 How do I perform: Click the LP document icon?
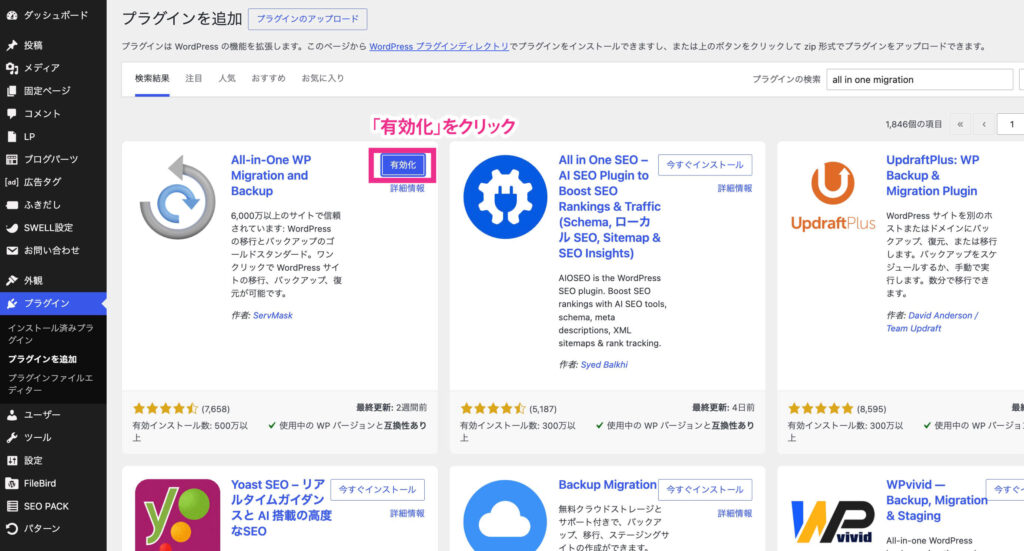click(12, 136)
